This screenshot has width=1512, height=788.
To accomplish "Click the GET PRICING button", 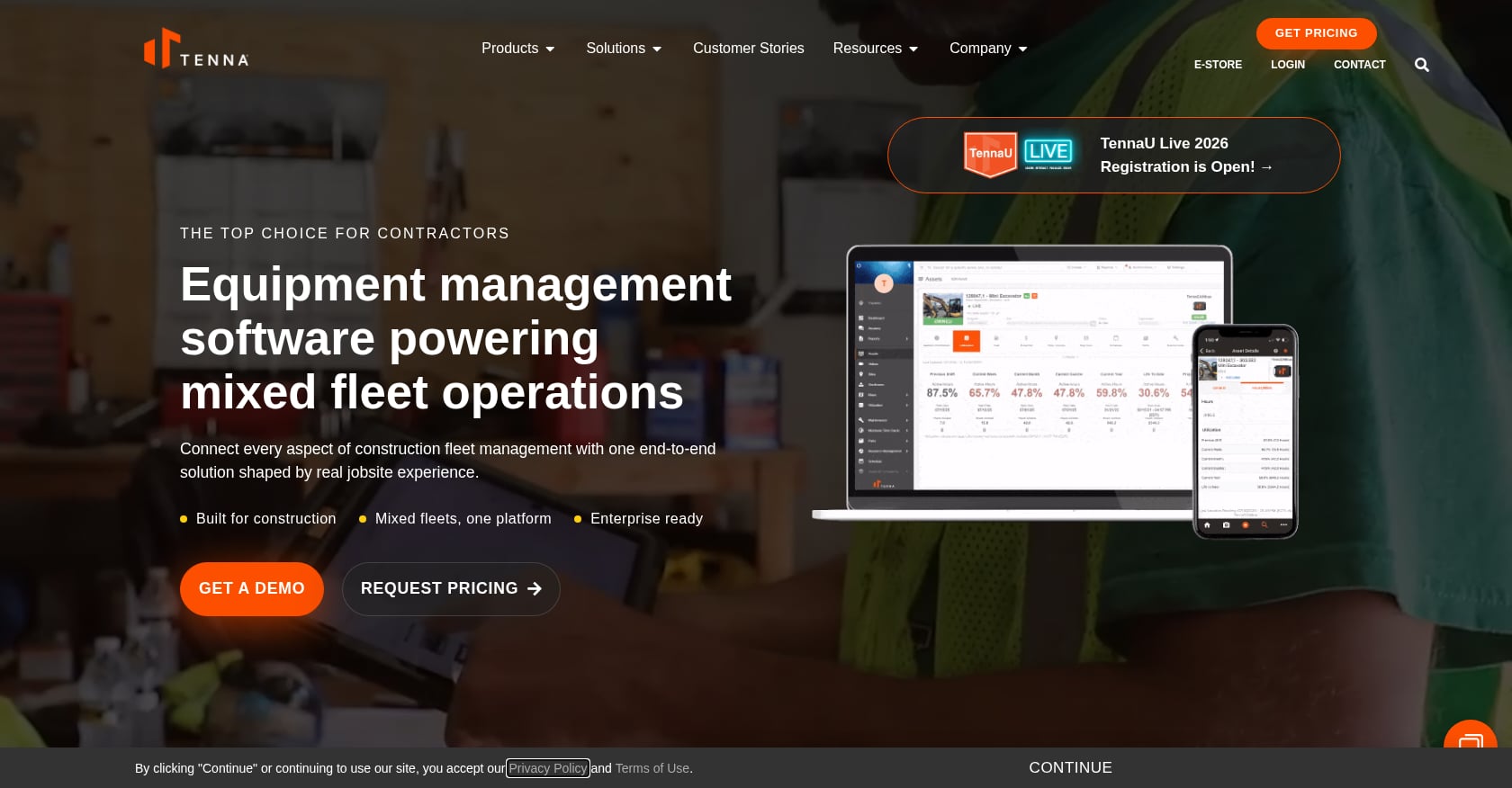I will click(x=1316, y=33).
